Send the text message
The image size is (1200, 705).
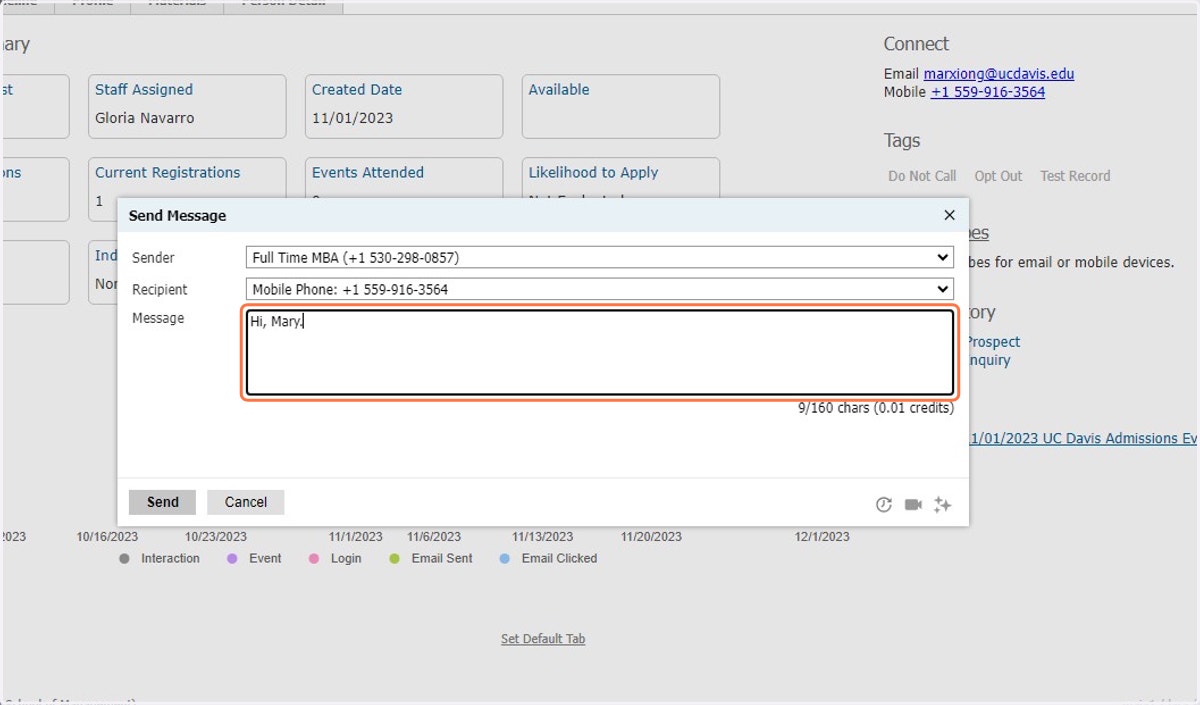[162, 502]
